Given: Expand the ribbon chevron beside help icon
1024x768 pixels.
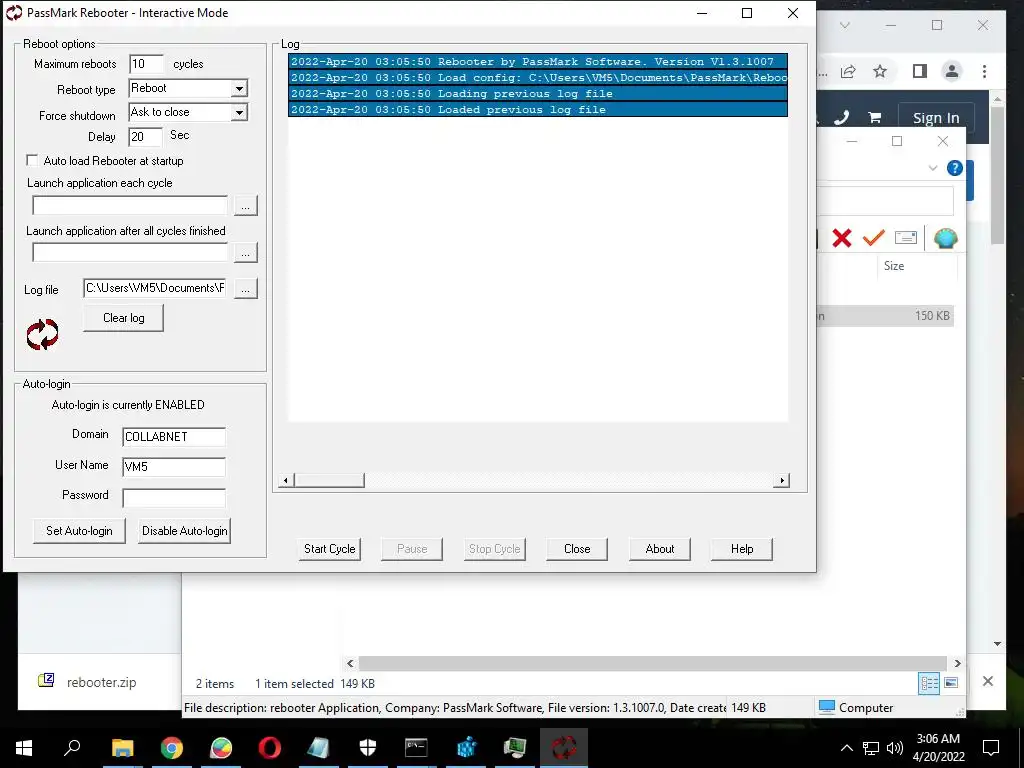Looking at the screenshot, I should [x=933, y=168].
